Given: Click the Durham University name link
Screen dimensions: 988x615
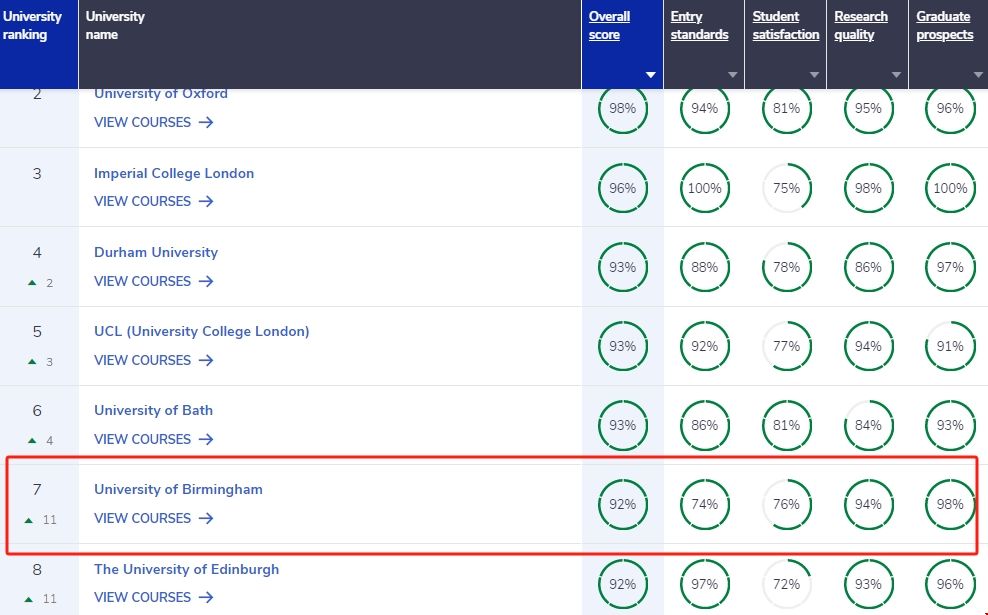Looking at the screenshot, I should click(156, 252).
